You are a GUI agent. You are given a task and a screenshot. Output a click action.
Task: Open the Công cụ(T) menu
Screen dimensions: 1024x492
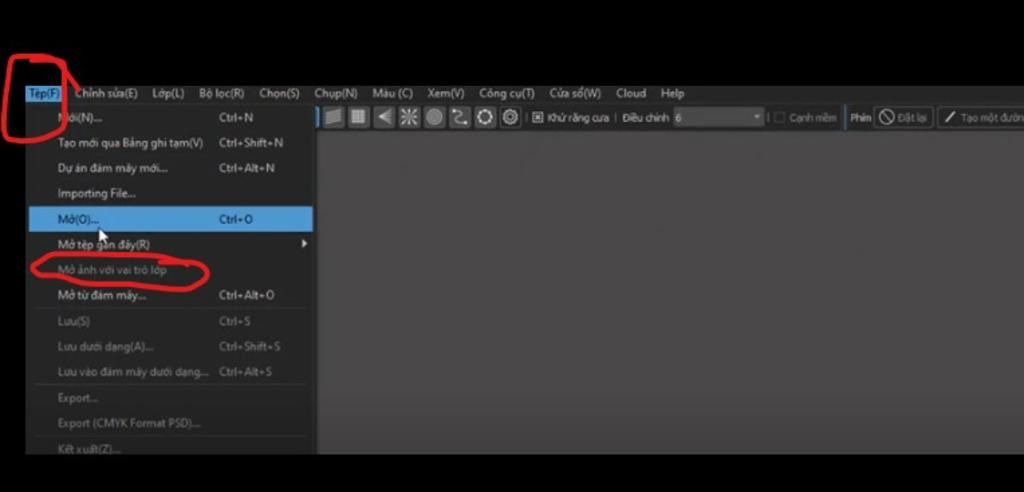coord(506,93)
